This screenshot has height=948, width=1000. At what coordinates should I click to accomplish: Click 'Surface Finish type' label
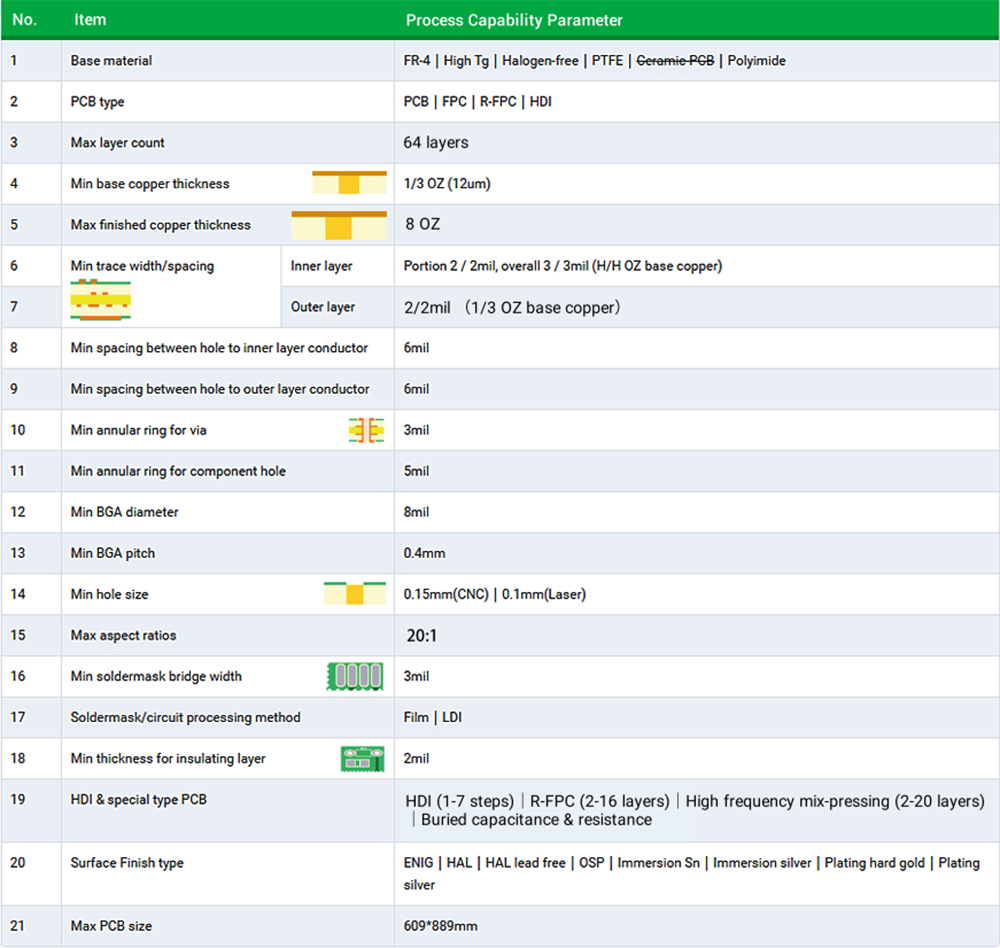pyautogui.click(x=127, y=863)
